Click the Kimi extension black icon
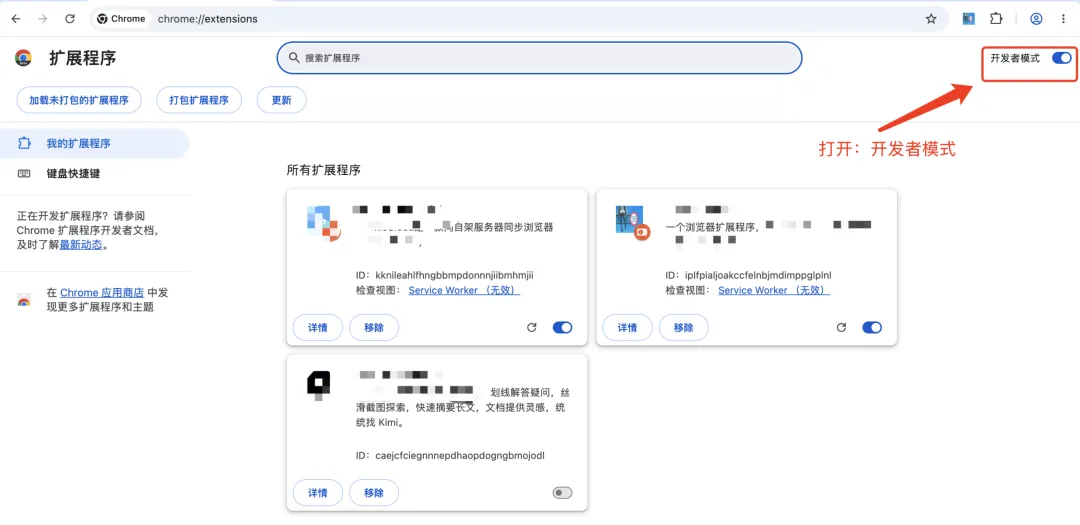Viewport: 1080px width, 525px height. [x=318, y=385]
